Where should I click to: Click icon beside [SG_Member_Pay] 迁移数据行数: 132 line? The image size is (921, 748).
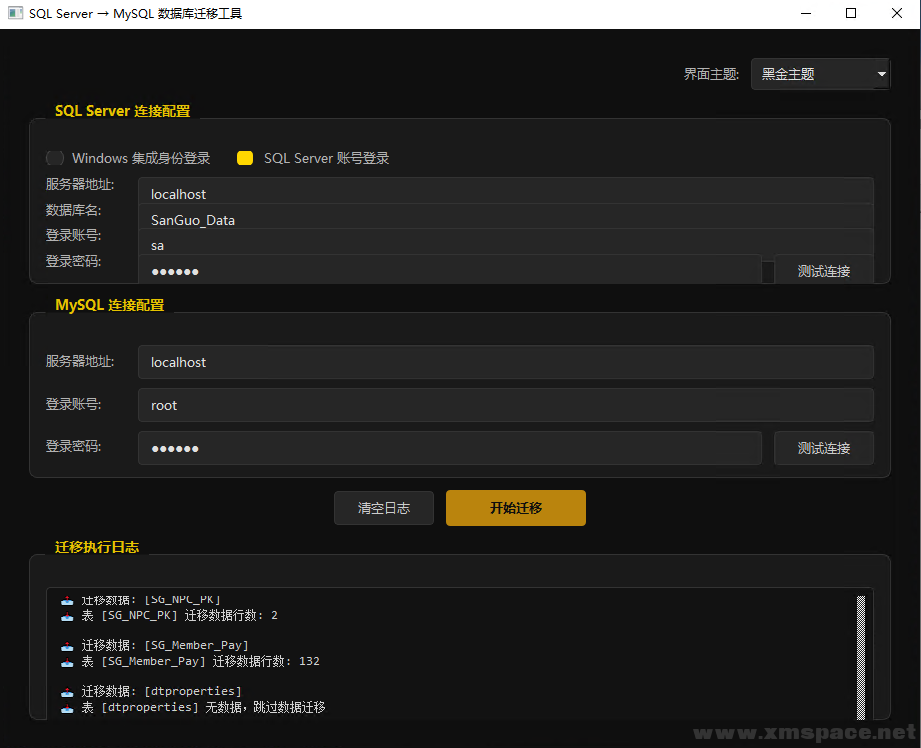(x=67, y=662)
